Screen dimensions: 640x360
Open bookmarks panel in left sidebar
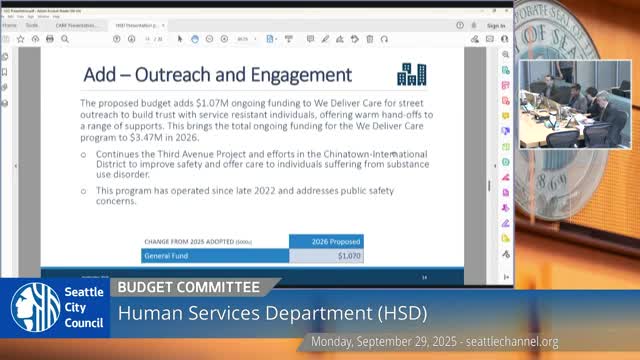(x=5, y=72)
